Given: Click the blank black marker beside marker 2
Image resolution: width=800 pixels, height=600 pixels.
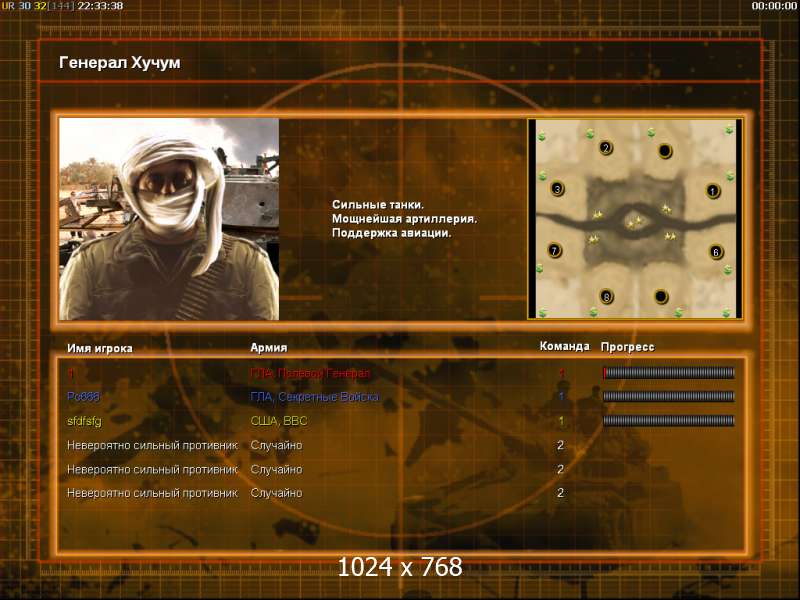Looking at the screenshot, I should coord(665,151).
